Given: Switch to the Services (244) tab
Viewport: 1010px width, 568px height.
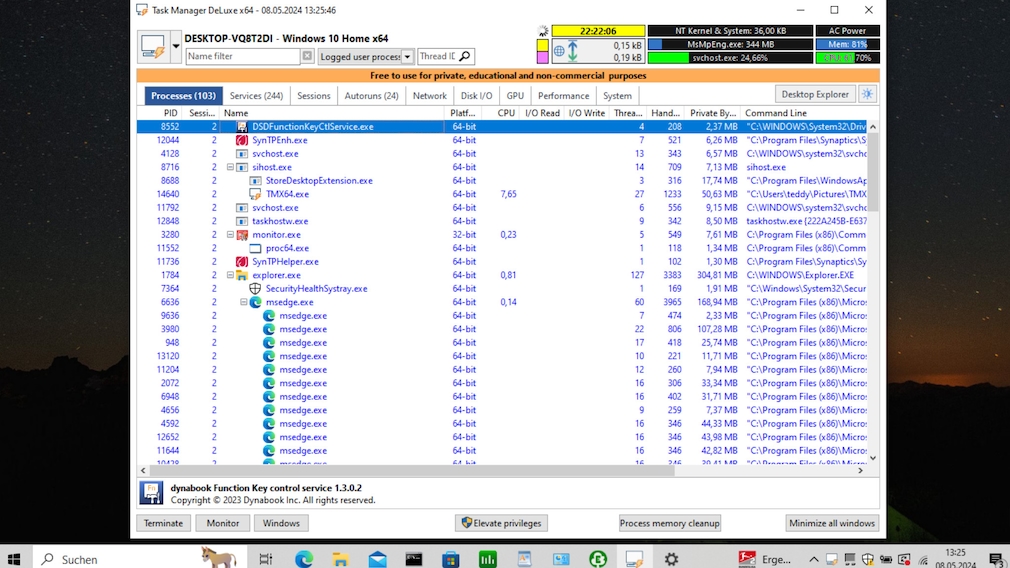Looking at the screenshot, I should point(256,96).
